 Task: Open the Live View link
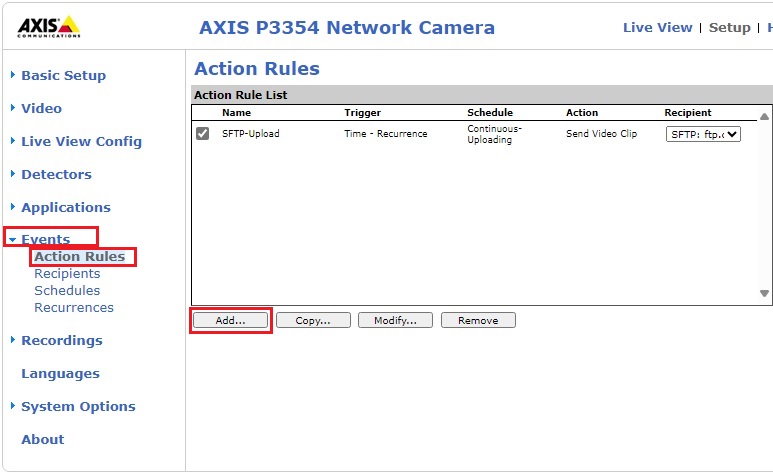pyautogui.click(x=657, y=27)
